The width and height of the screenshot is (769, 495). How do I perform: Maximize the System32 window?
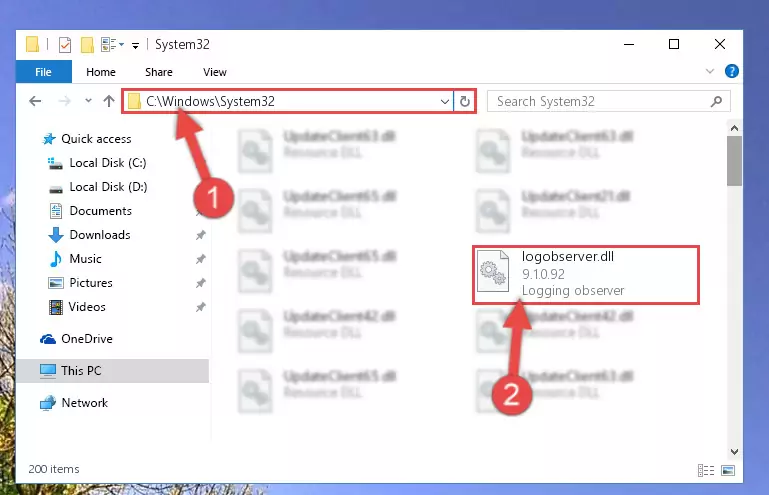[x=674, y=44]
